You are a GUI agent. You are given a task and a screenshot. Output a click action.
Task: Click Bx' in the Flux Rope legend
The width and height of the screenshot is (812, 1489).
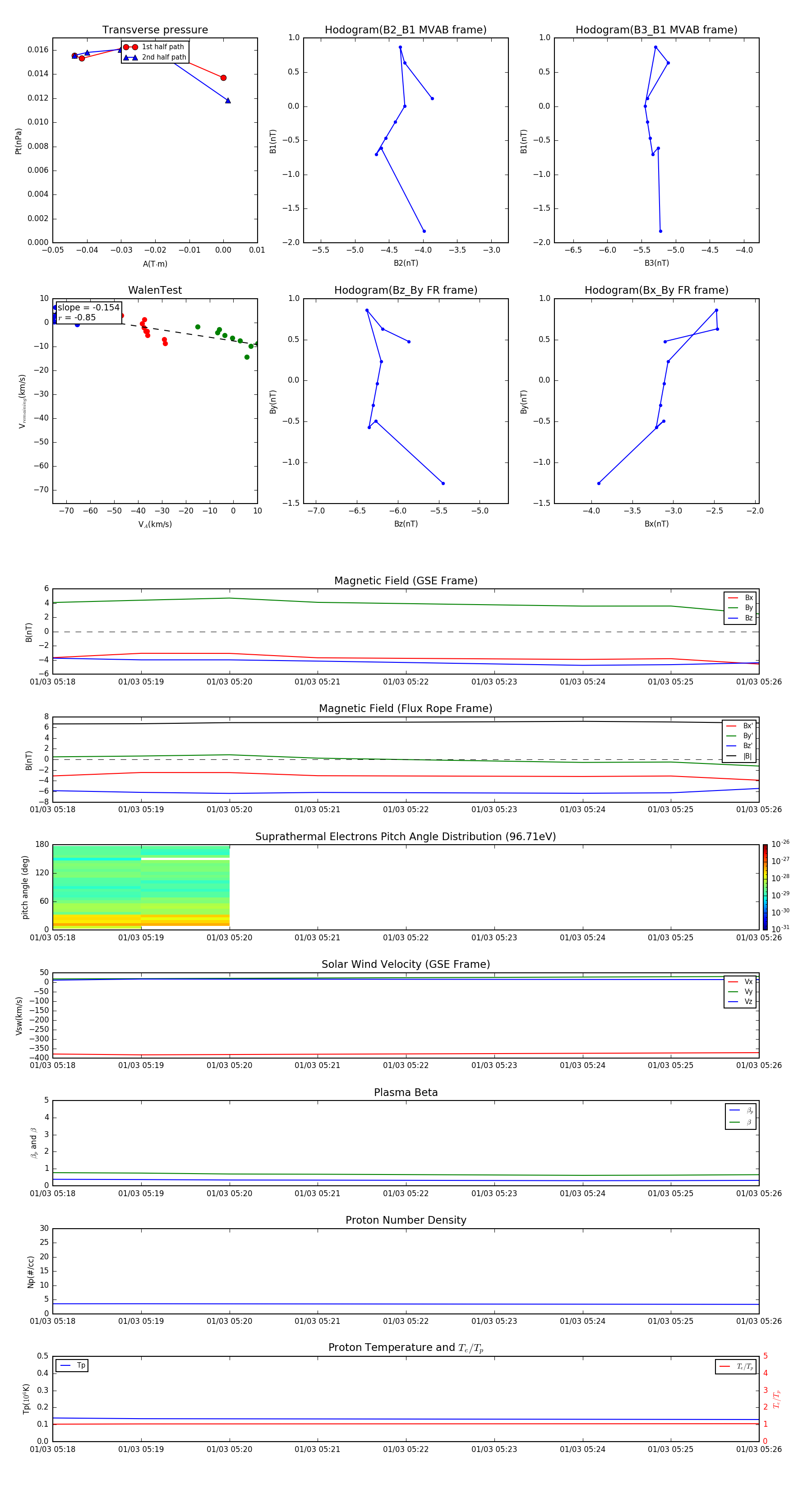(x=739, y=726)
